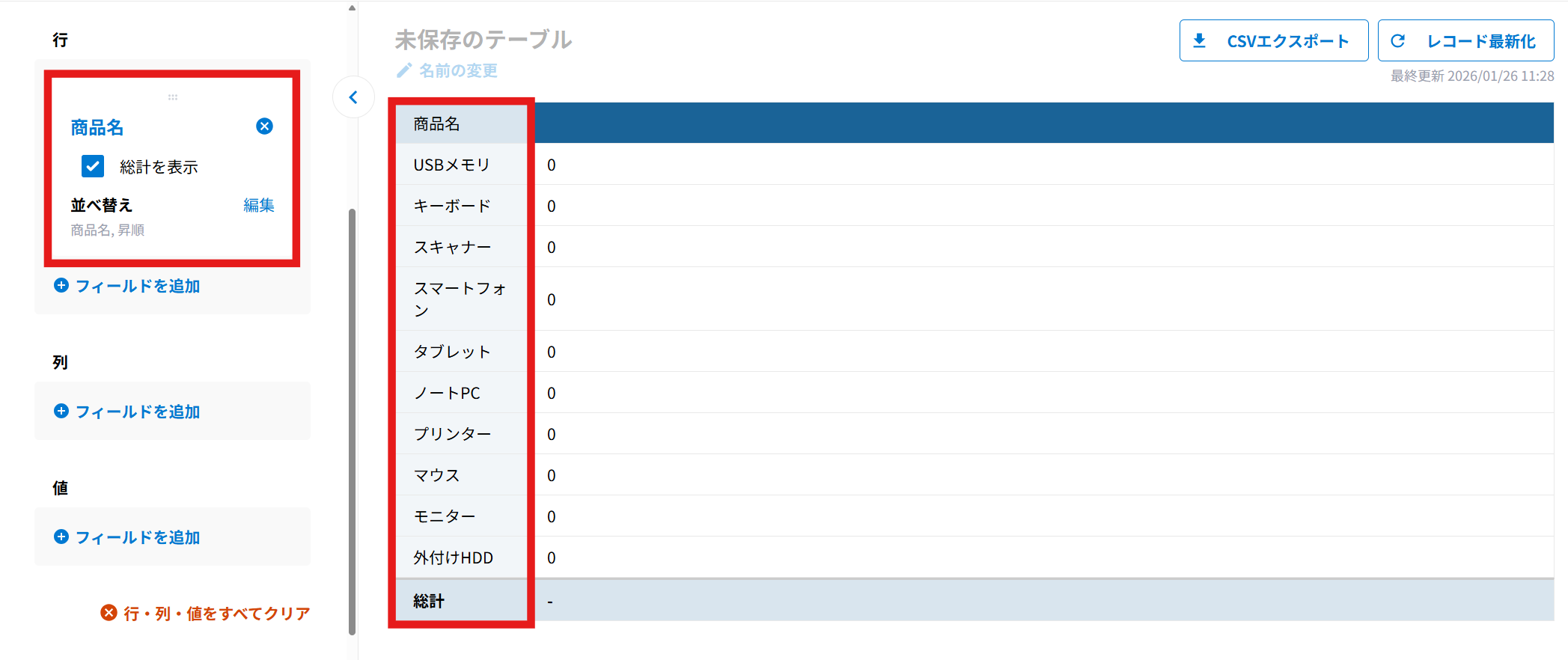1568x660 pixels.
Task: Click the download icon on CSVエクスポート
Action: [x=1199, y=41]
